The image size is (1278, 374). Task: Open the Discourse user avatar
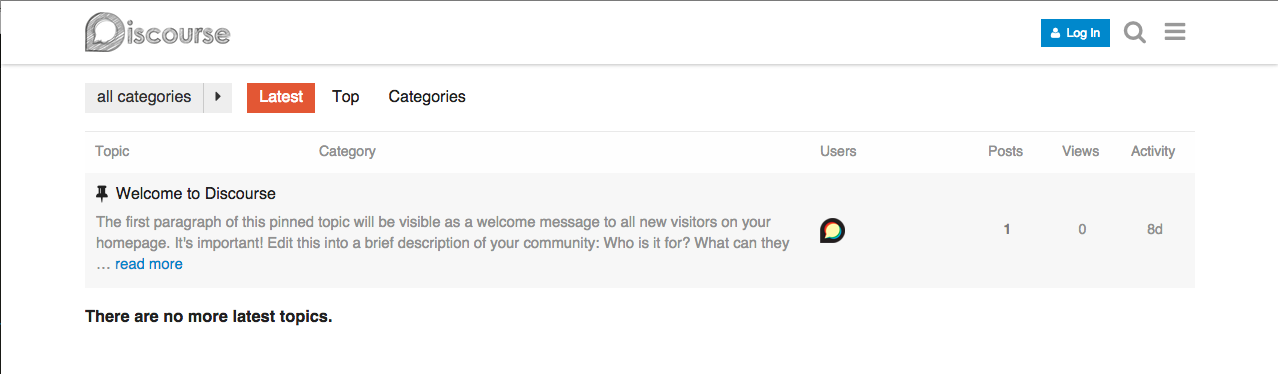point(832,230)
